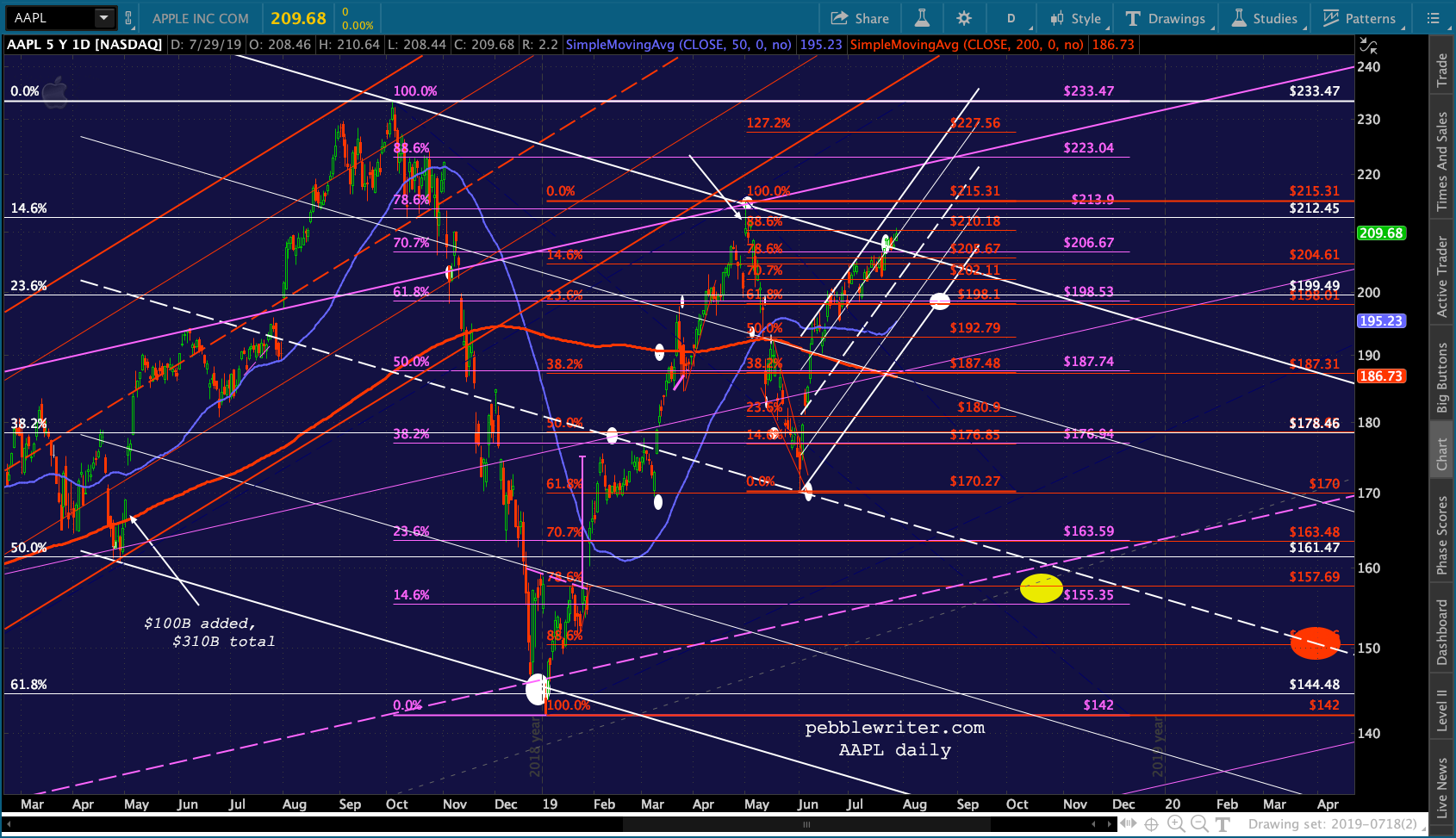Click the 127.2% Fibonacci level label
The width and height of the screenshot is (1456, 838).
point(768,123)
